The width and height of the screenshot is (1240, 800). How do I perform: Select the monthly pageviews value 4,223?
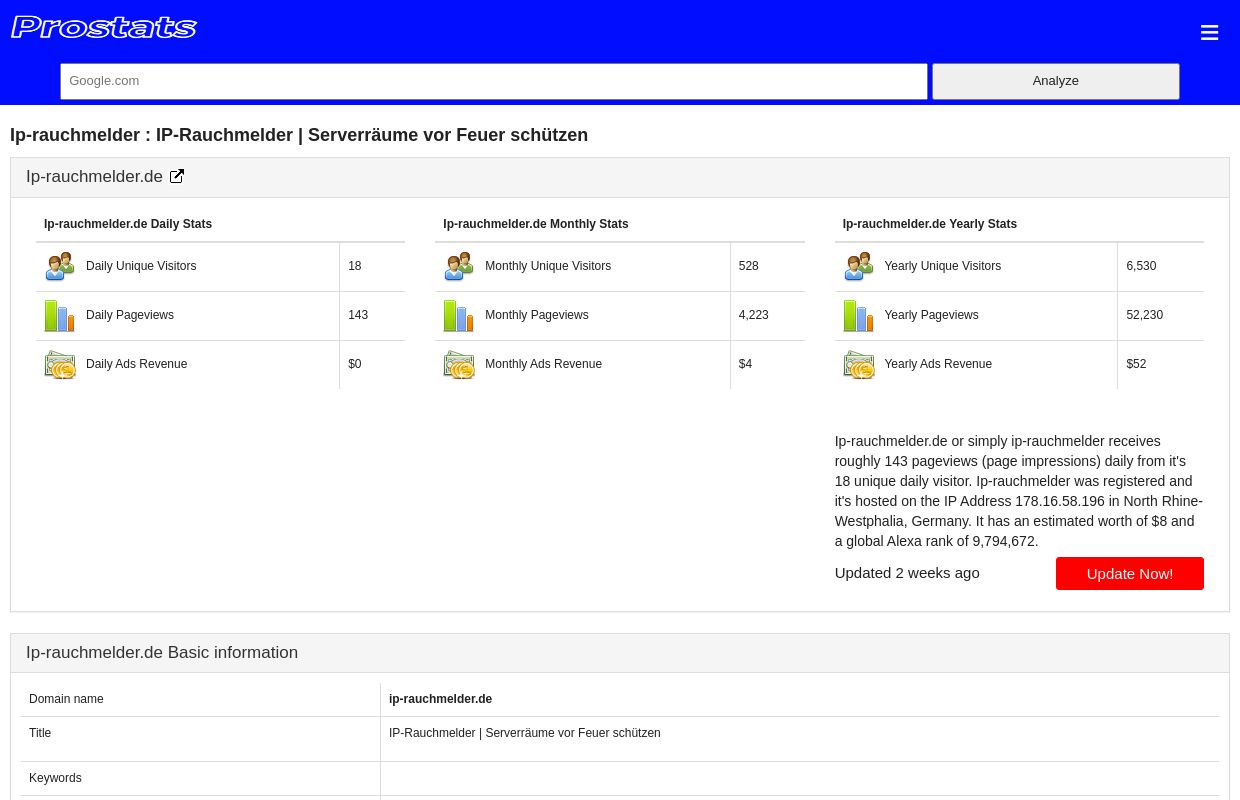click(x=753, y=315)
